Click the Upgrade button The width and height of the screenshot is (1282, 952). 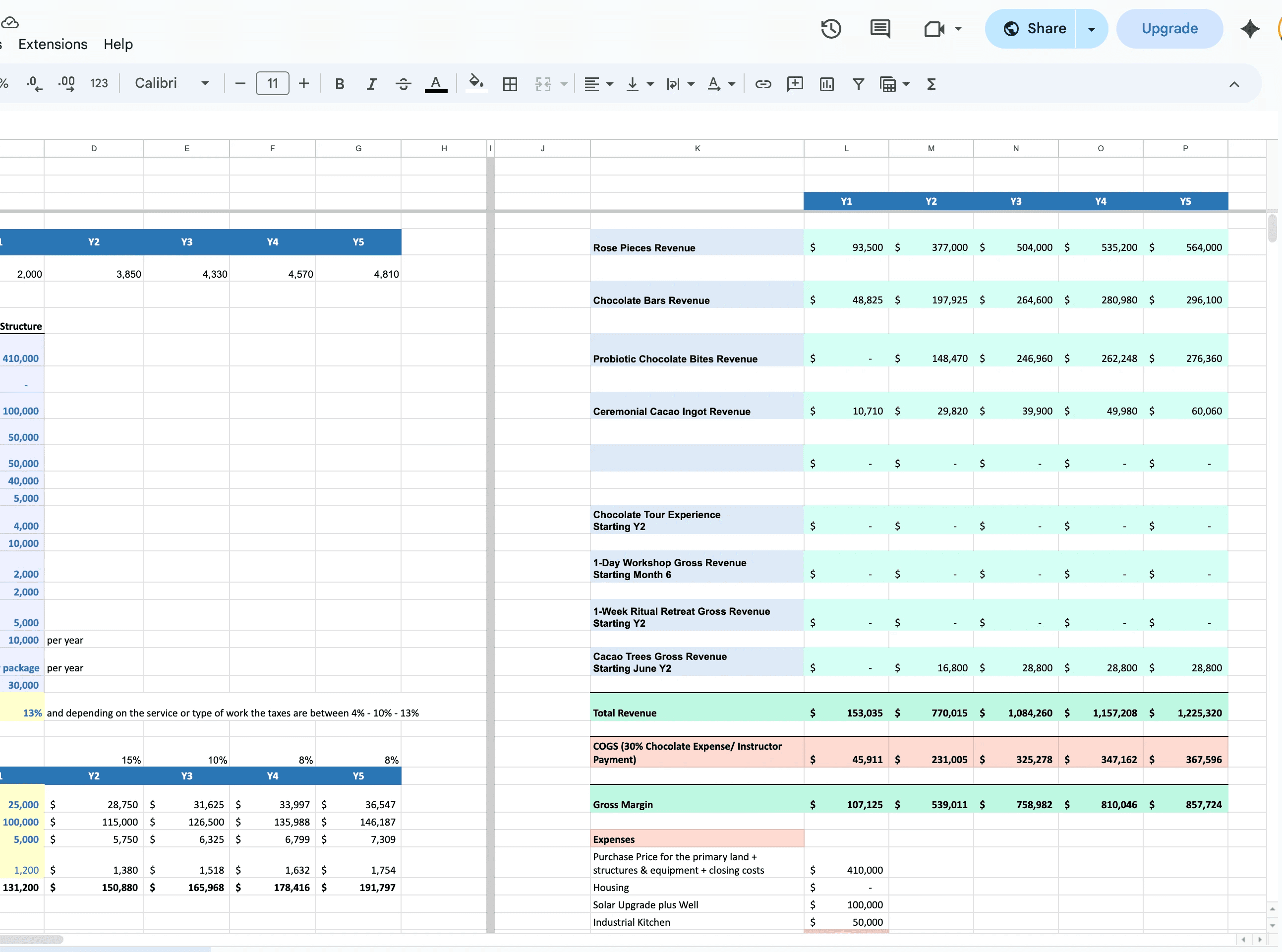1169,29
